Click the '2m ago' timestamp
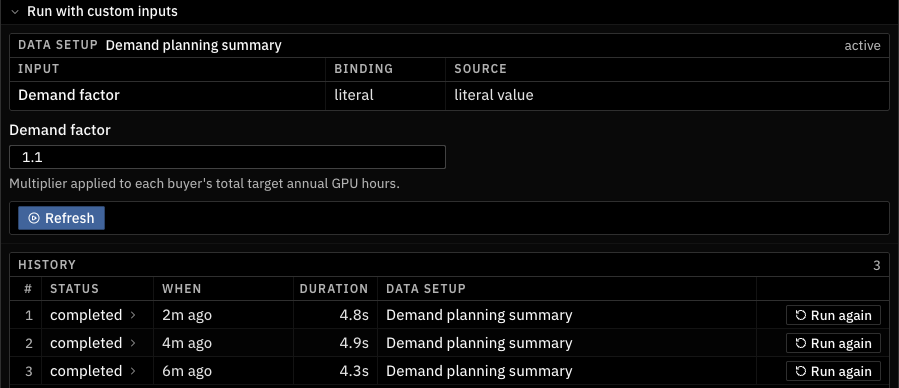Screen dimensions: 899x388 pos(187,315)
